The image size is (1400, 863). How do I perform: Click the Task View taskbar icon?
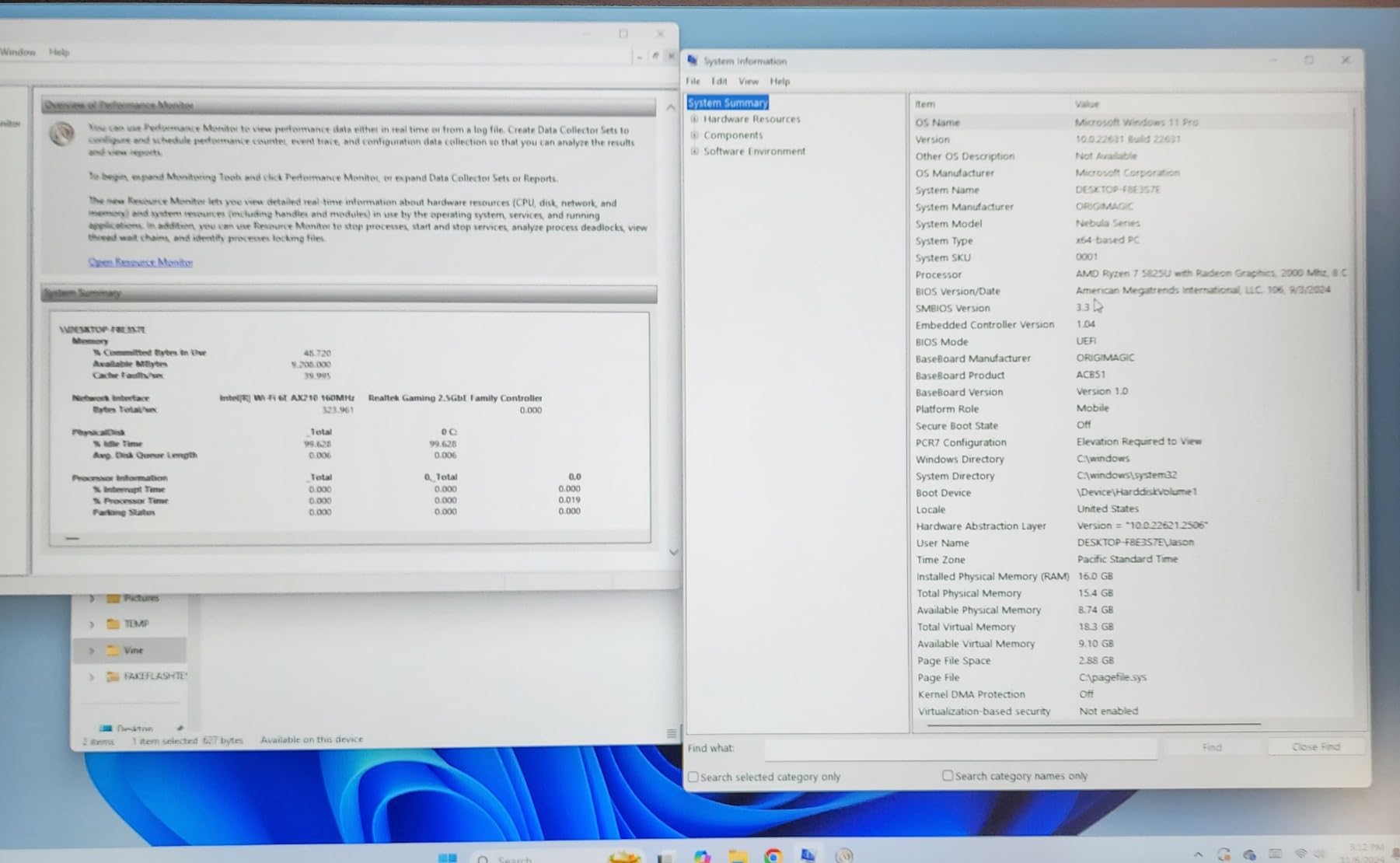[x=665, y=858]
